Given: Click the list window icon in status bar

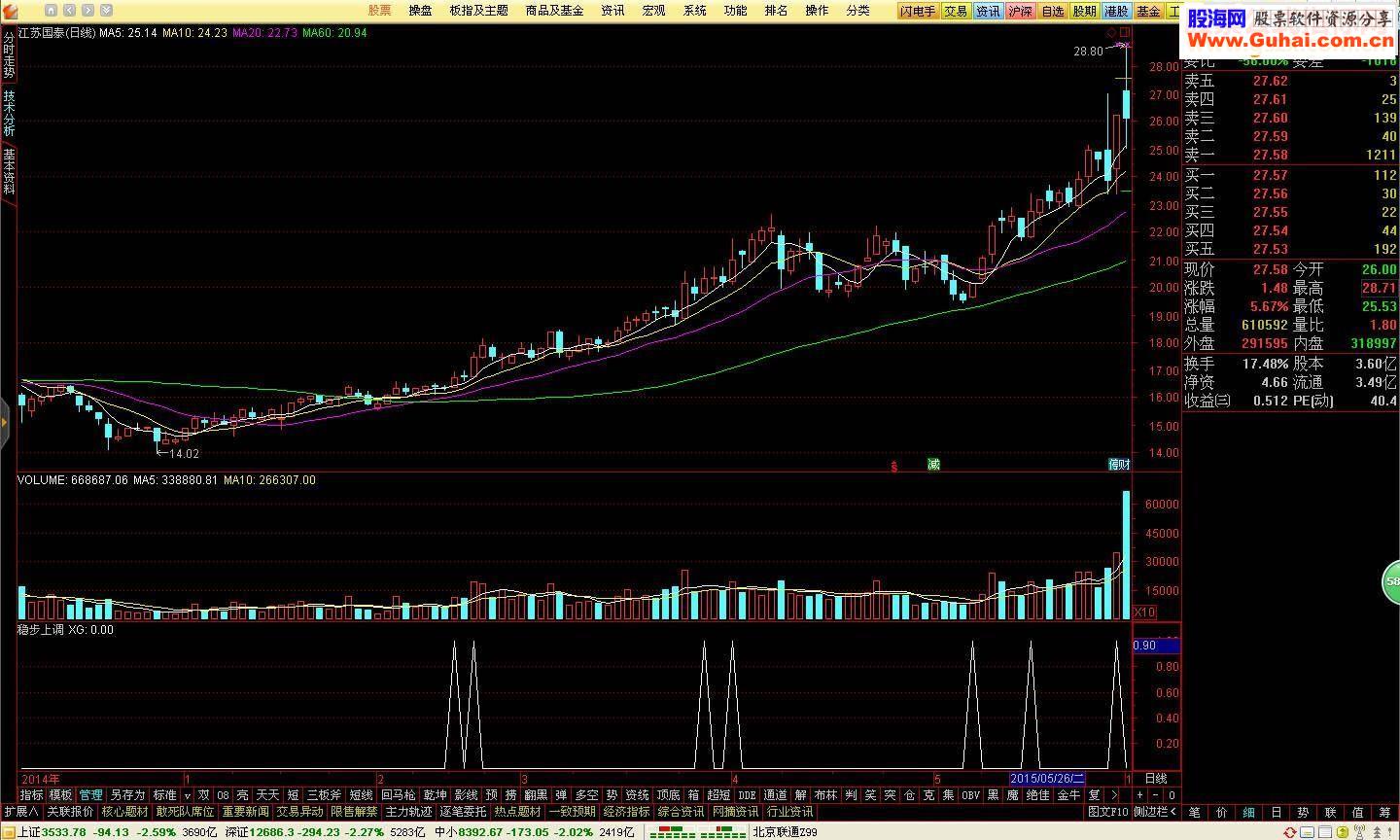Looking at the screenshot, I should pyautogui.click(x=1324, y=832).
